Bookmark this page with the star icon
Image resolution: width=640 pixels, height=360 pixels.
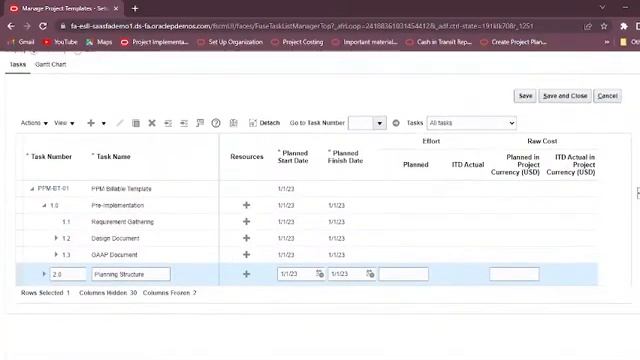click(x=604, y=26)
